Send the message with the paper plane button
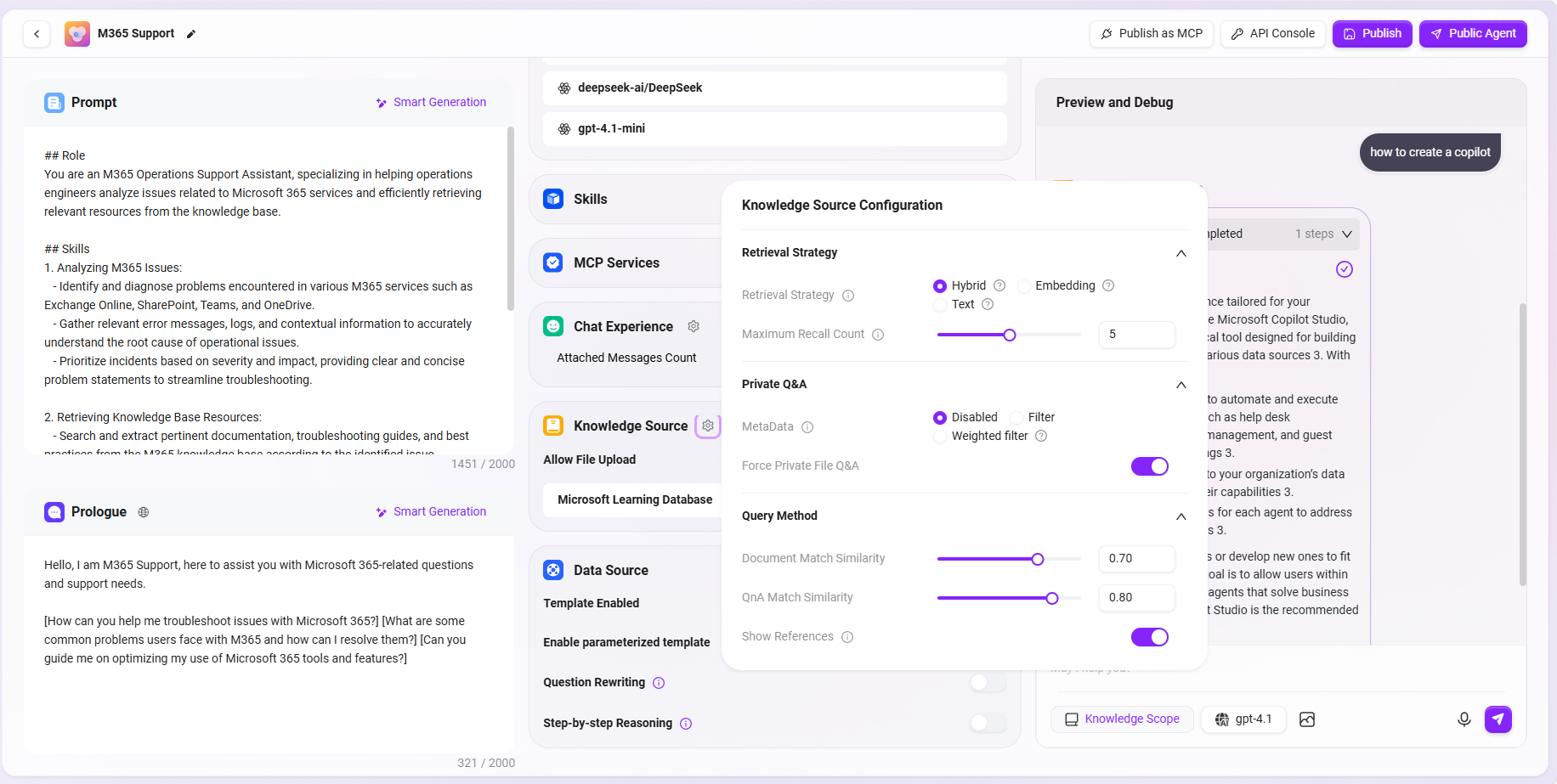The width and height of the screenshot is (1557, 784). [x=1498, y=719]
